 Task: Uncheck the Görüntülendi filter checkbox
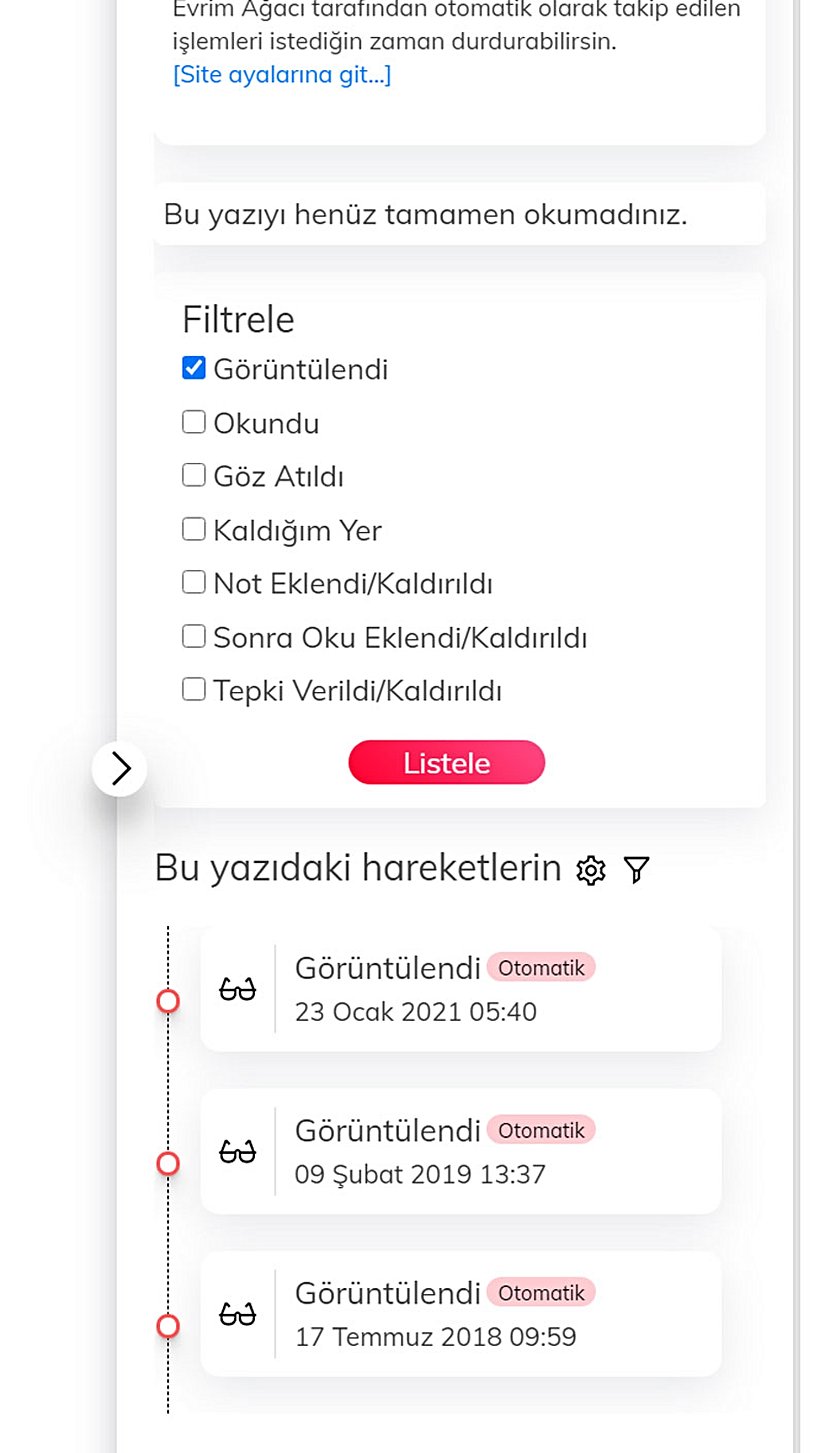tap(194, 368)
